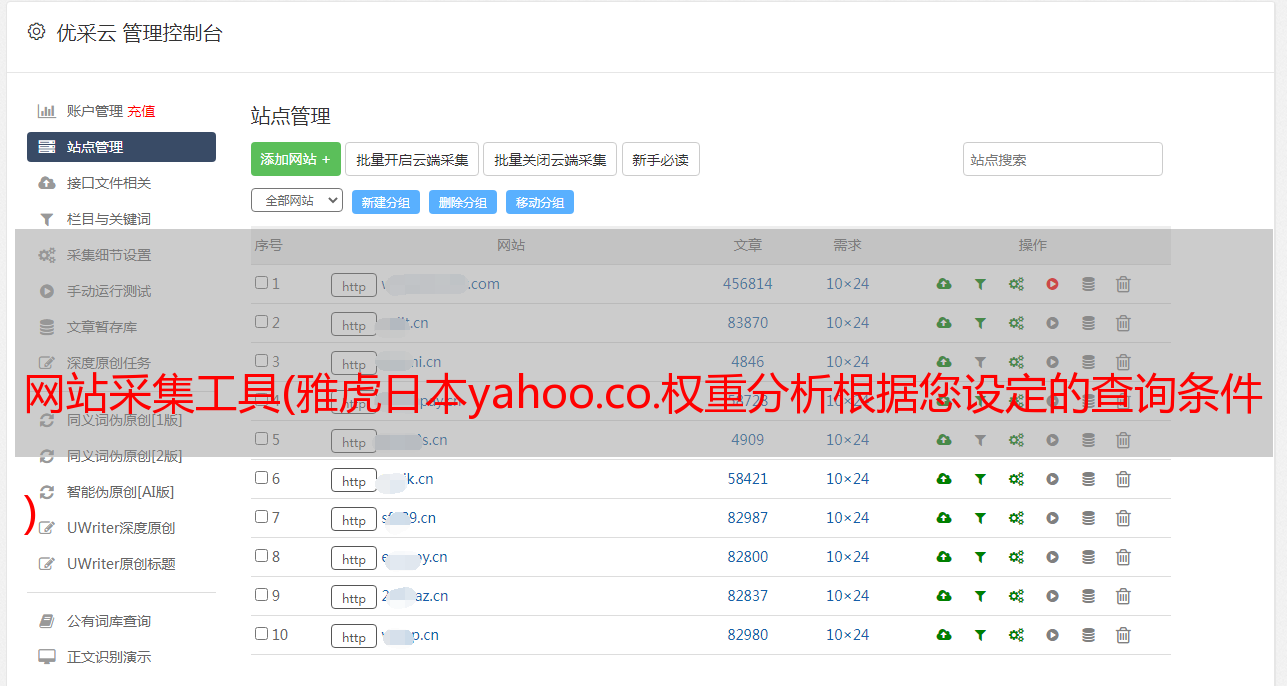
Task: Click the 删除分组 button
Action: point(463,202)
